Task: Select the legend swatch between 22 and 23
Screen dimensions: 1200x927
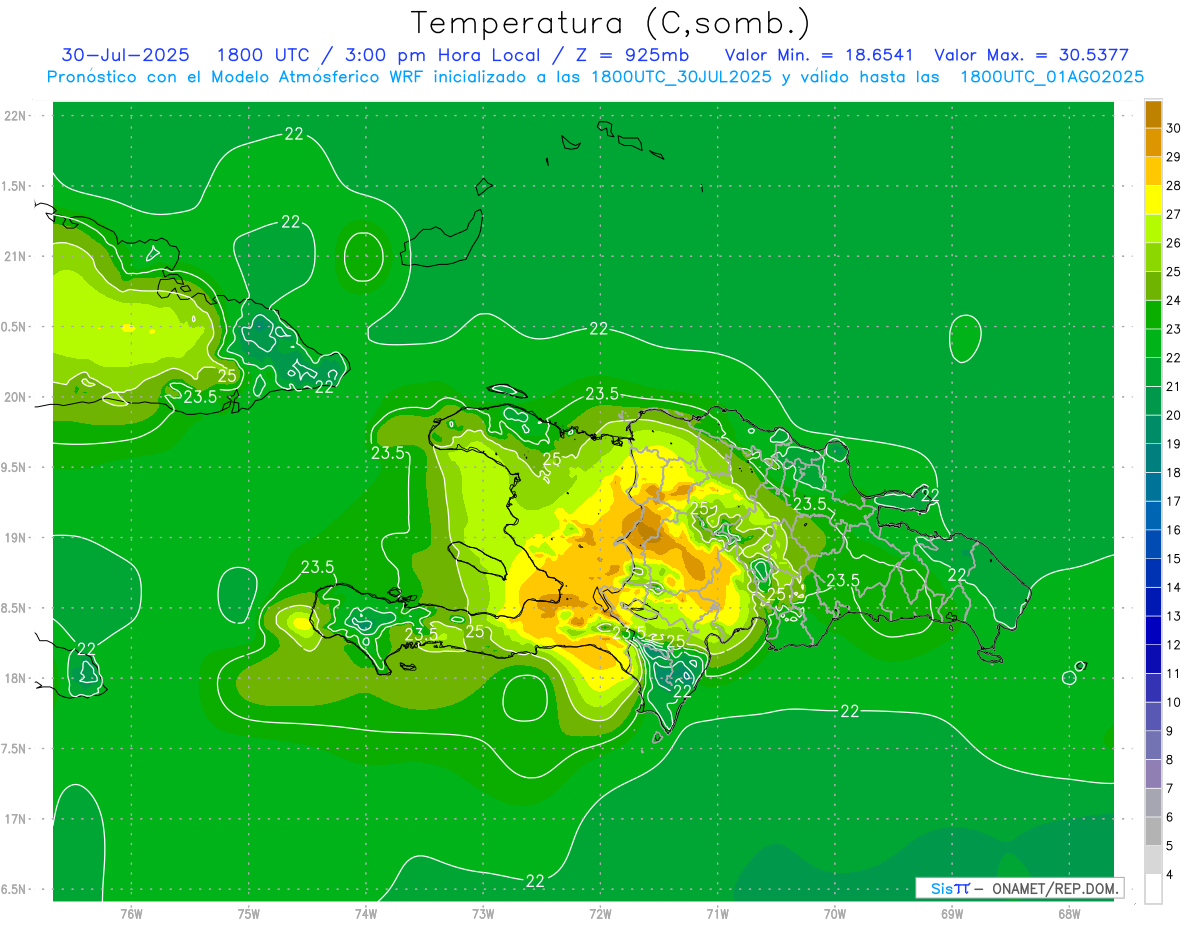Action: (x=1153, y=343)
